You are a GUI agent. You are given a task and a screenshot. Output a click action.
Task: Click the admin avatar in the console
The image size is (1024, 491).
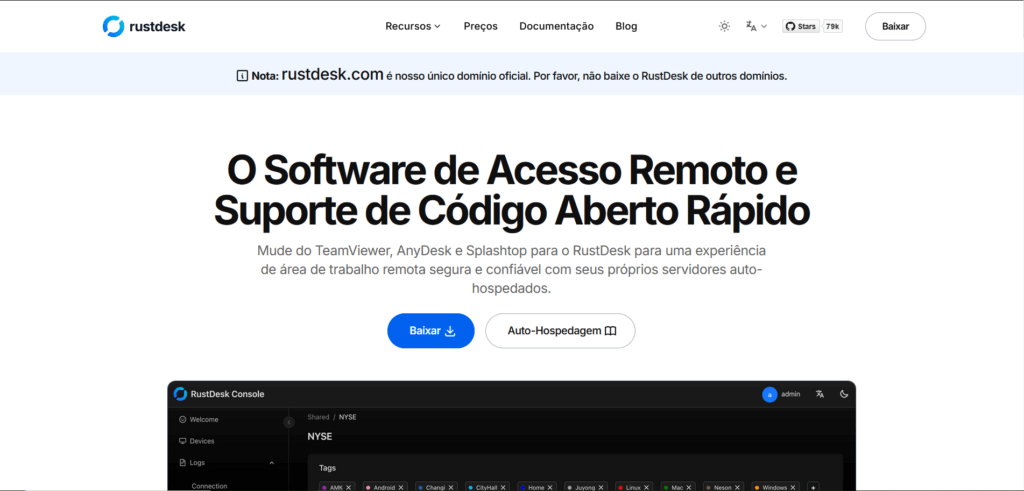(770, 394)
